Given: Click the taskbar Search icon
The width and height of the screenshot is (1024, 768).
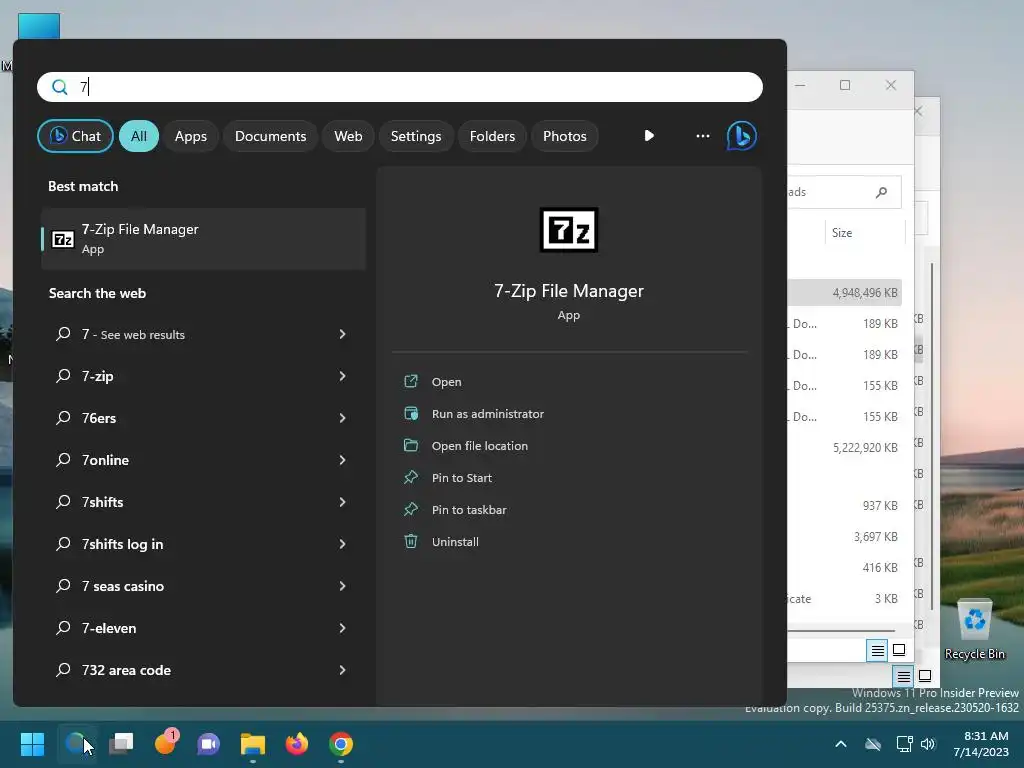Looking at the screenshot, I should pyautogui.click(x=76, y=744).
